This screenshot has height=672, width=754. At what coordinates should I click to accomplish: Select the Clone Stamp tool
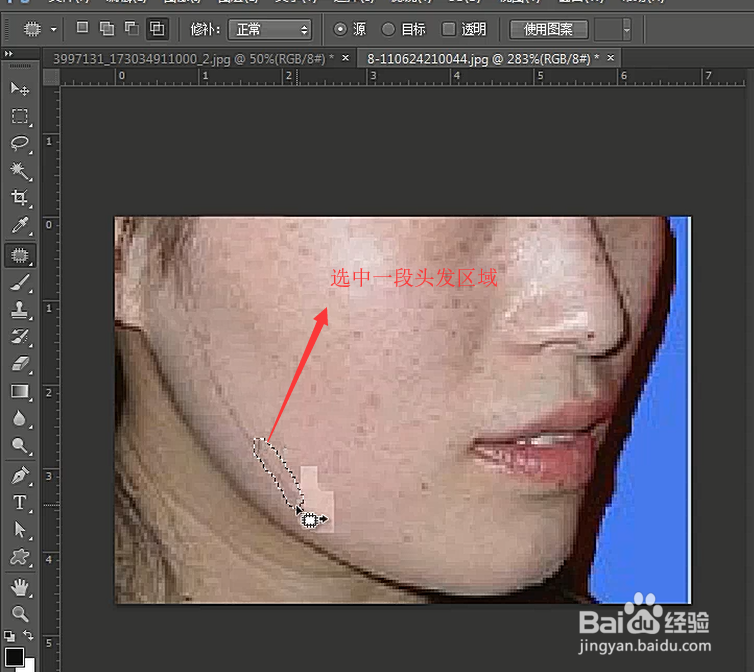[20, 310]
